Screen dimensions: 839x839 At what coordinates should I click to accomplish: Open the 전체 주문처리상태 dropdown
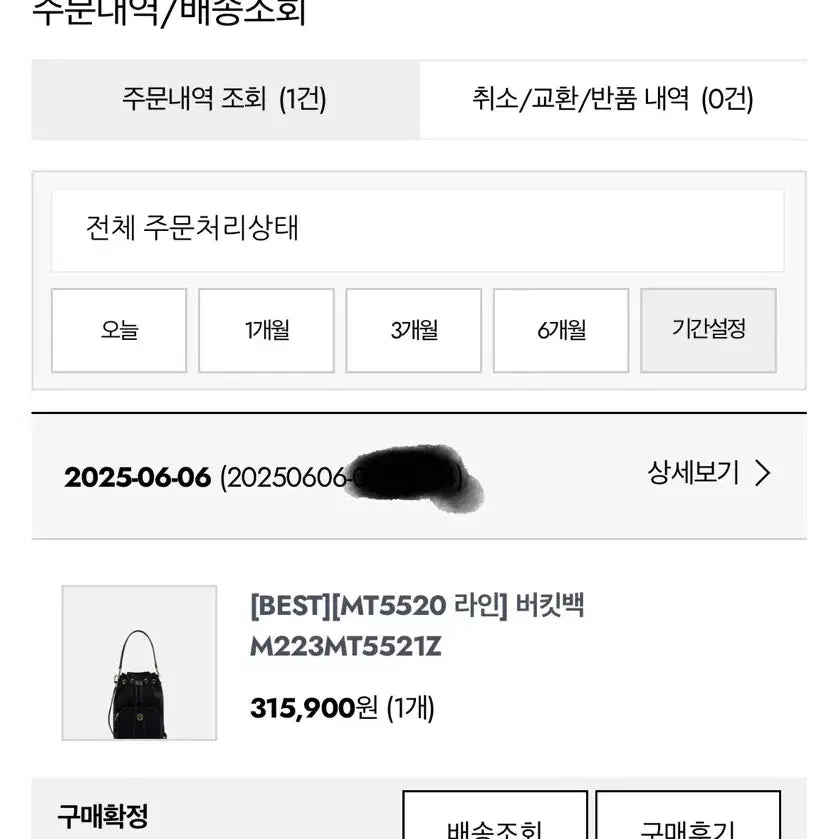click(x=419, y=231)
